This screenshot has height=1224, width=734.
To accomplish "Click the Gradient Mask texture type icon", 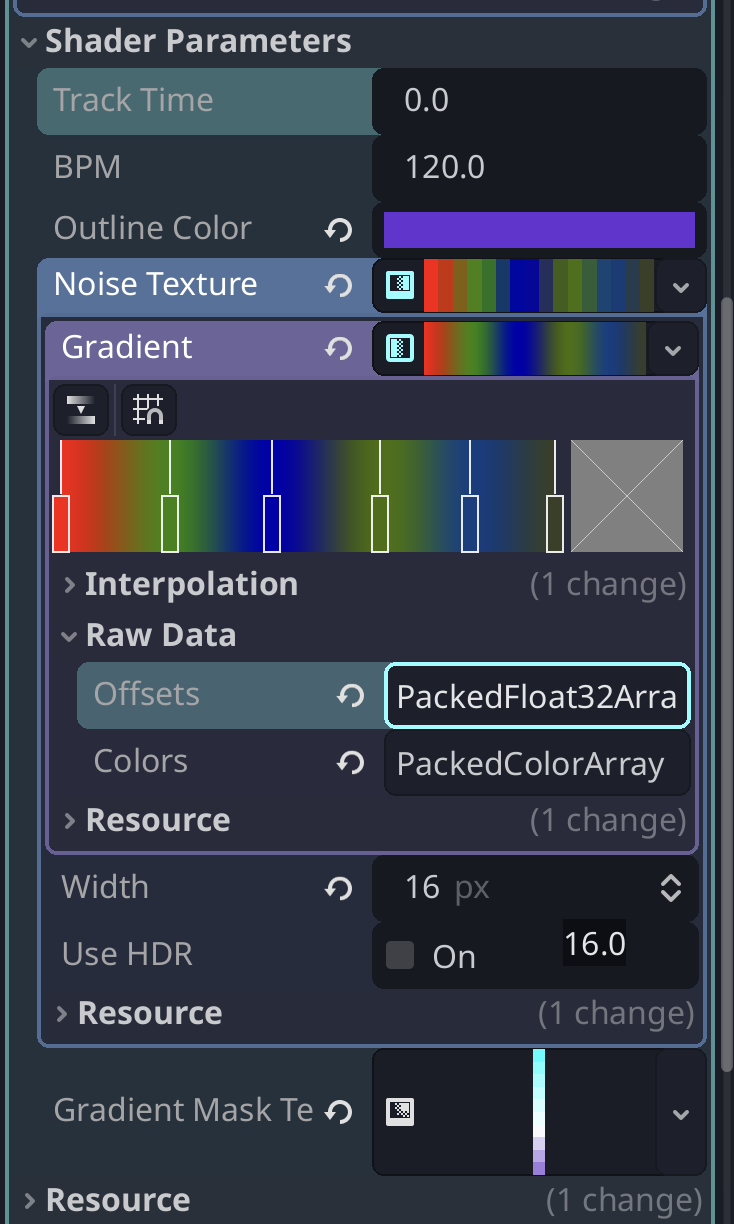I will 400,1111.
